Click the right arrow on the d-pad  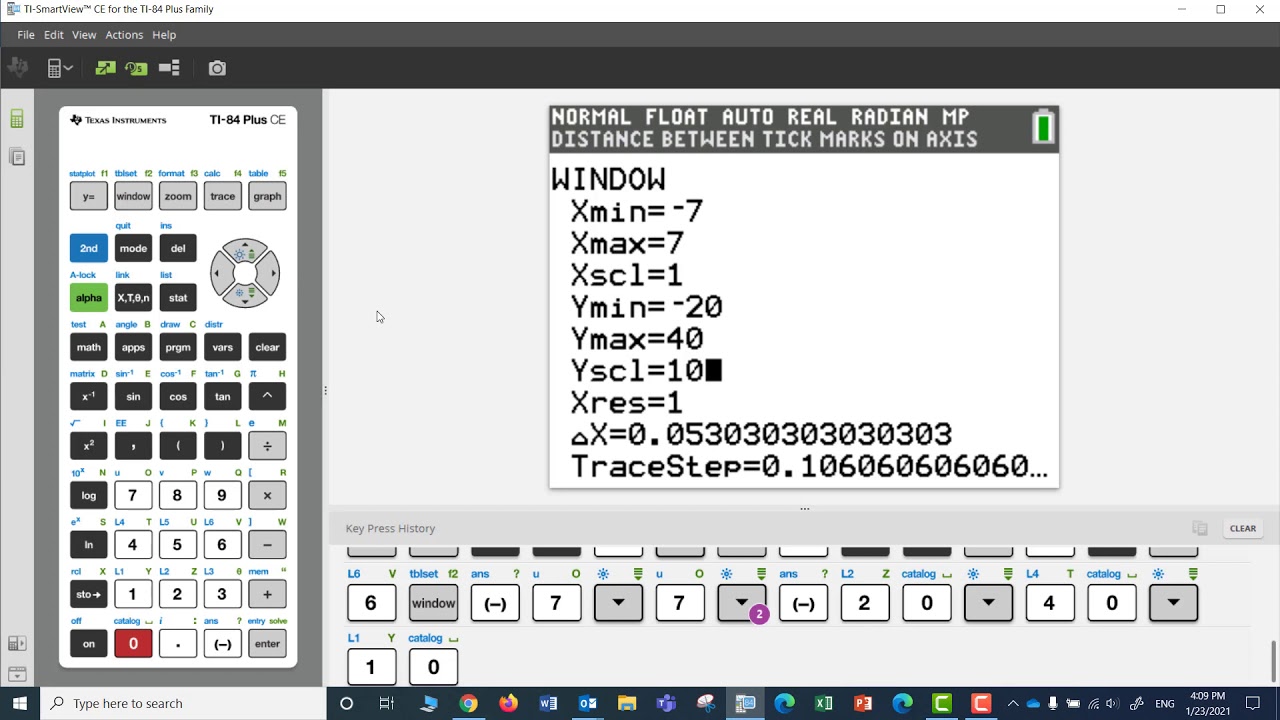pos(271,273)
